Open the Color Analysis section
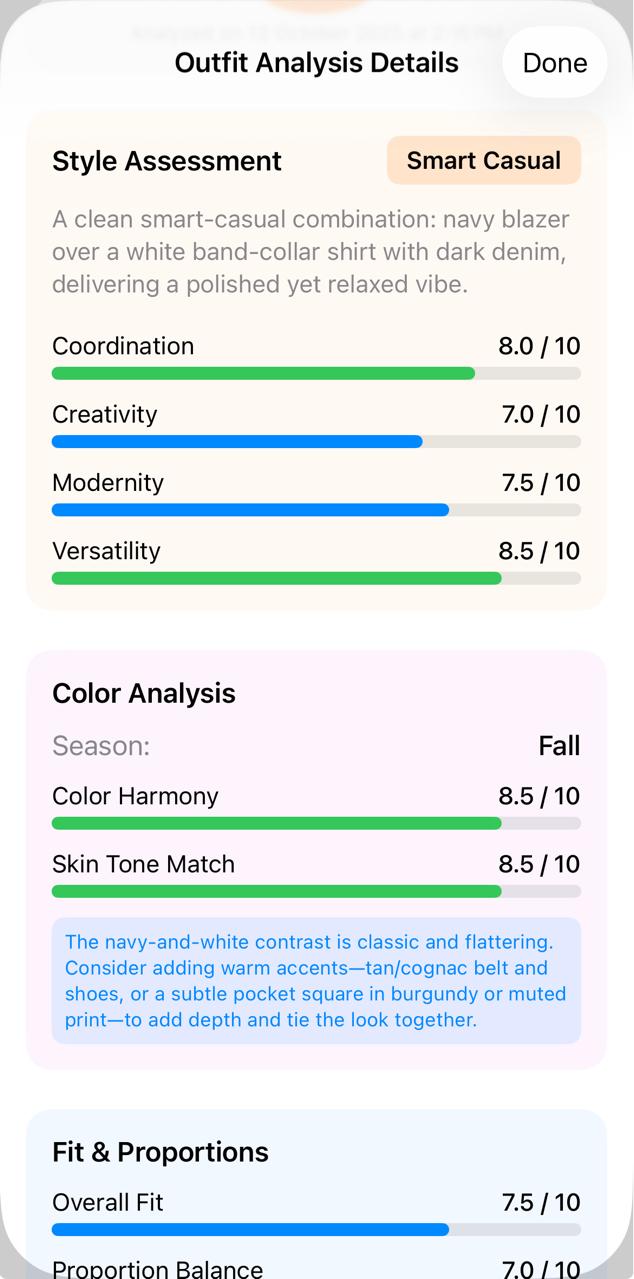Screen dimensions: 634x1279 (x=144, y=692)
